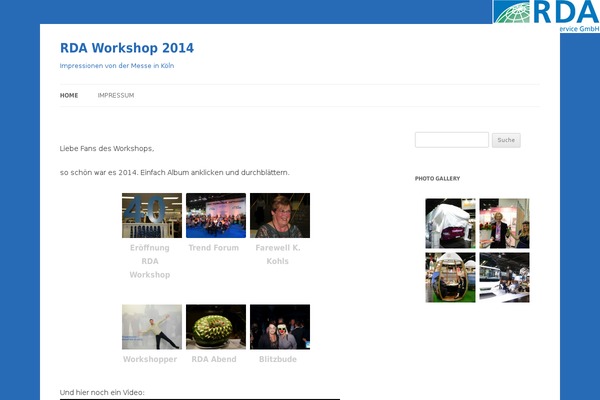The image size is (600, 400).
Task: Open the RDA Workshop 2014 site title
Action: [127, 48]
